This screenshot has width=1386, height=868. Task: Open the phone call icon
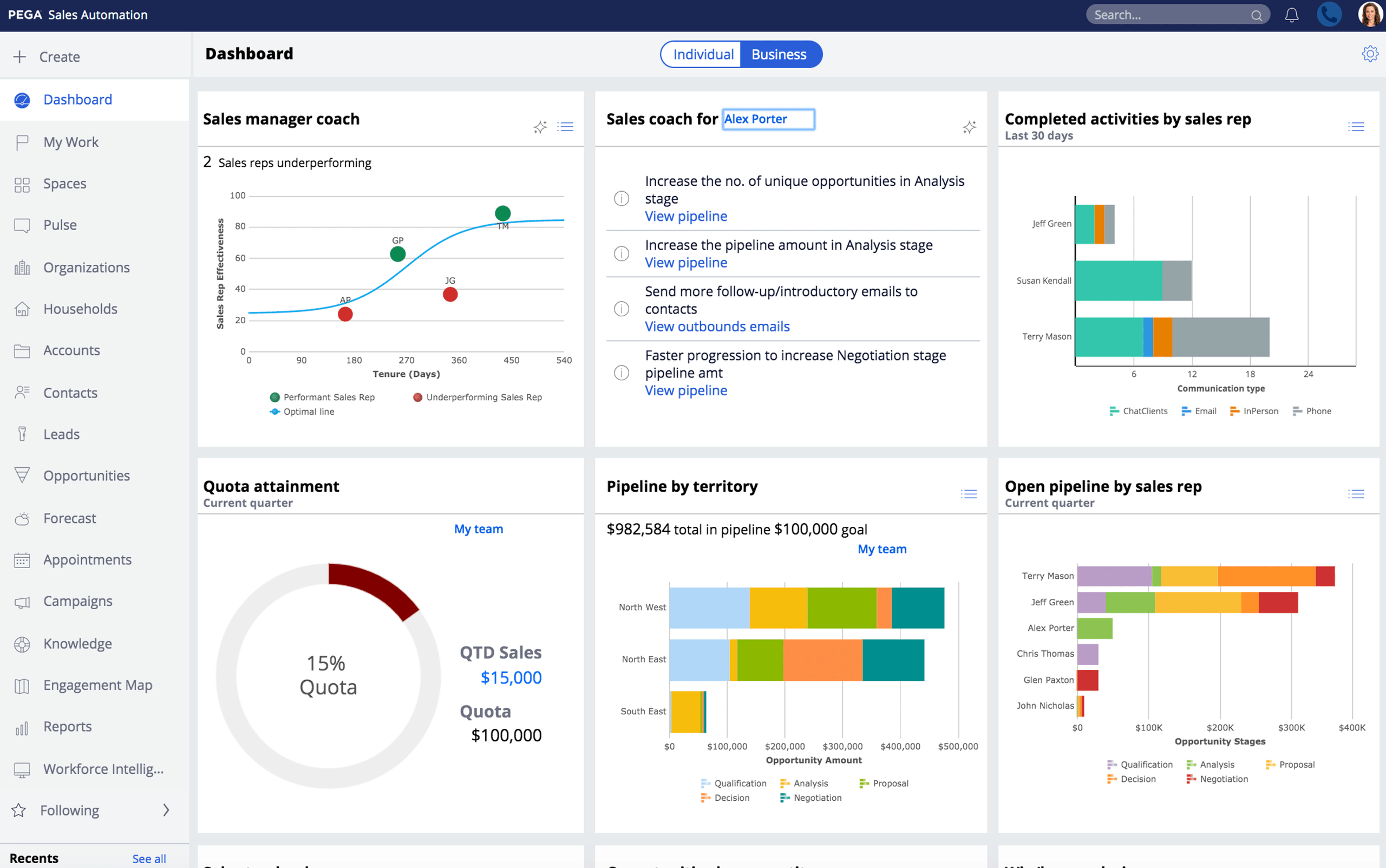(1328, 15)
